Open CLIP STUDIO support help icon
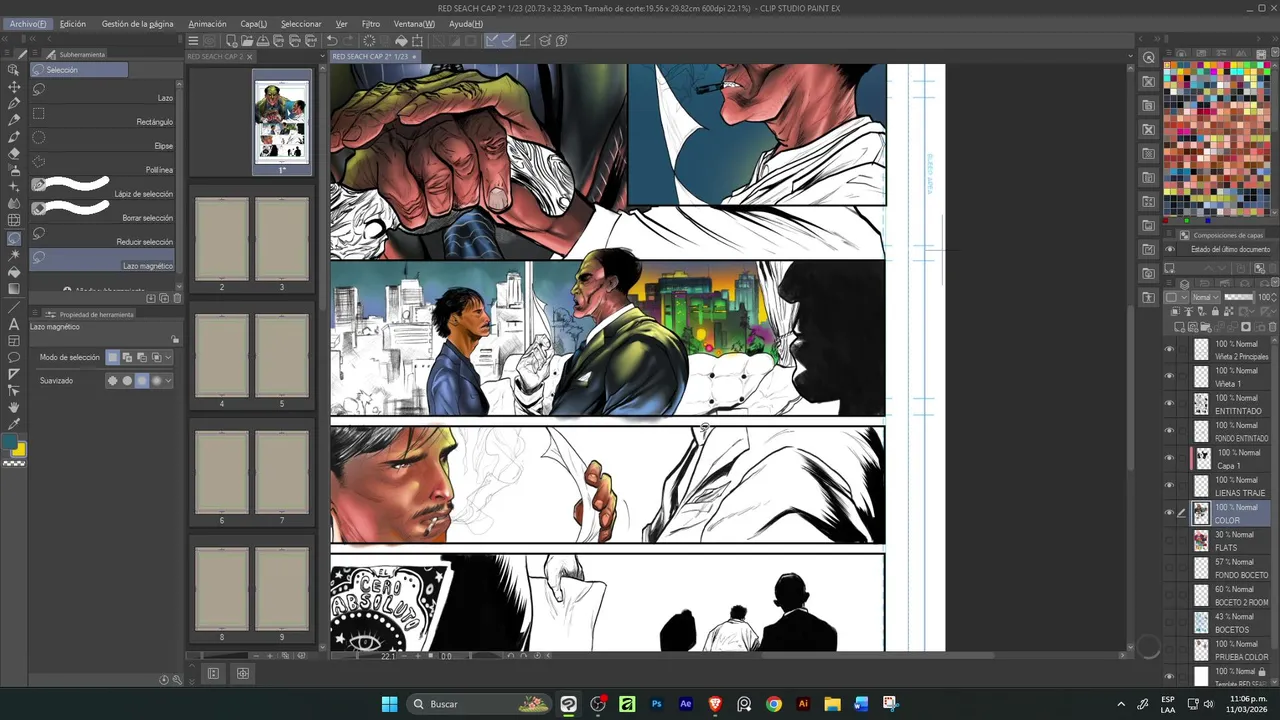The height and width of the screenshot is (720, 1280). click(x=561, y=41)
